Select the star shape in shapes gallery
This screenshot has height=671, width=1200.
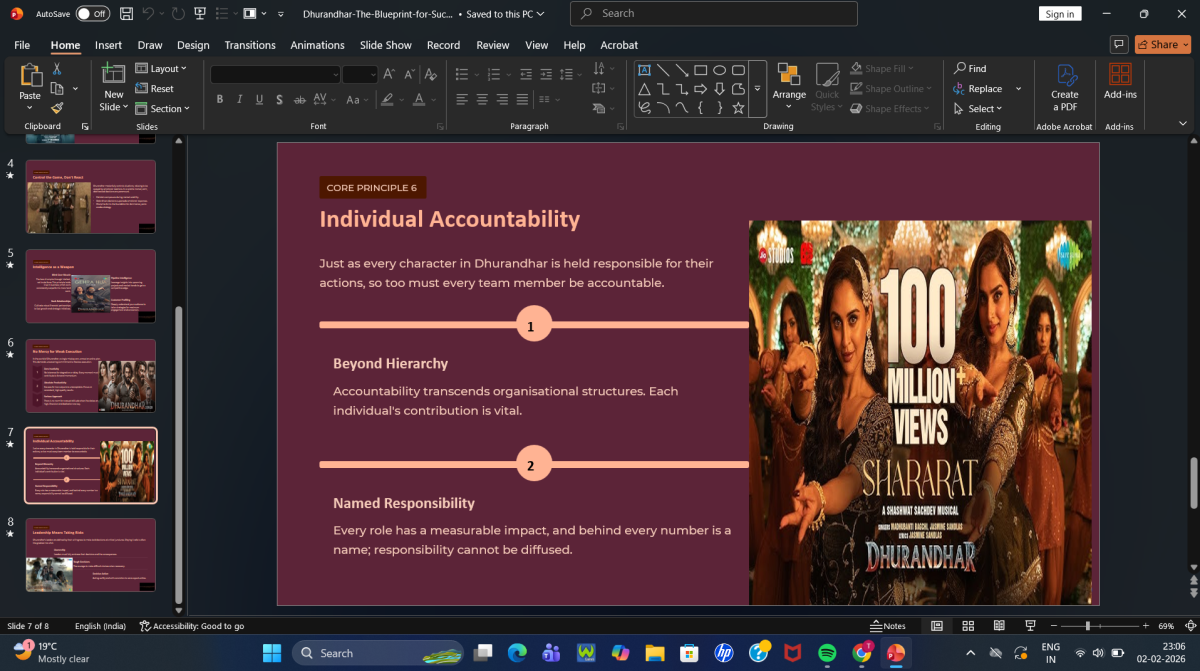[x=738, y=107]
